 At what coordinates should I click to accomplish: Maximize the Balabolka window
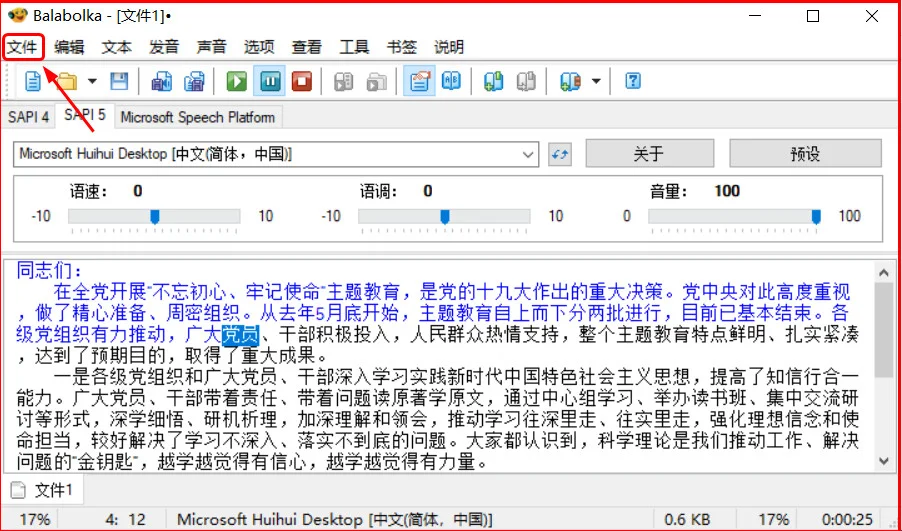(x=813, y=16)
